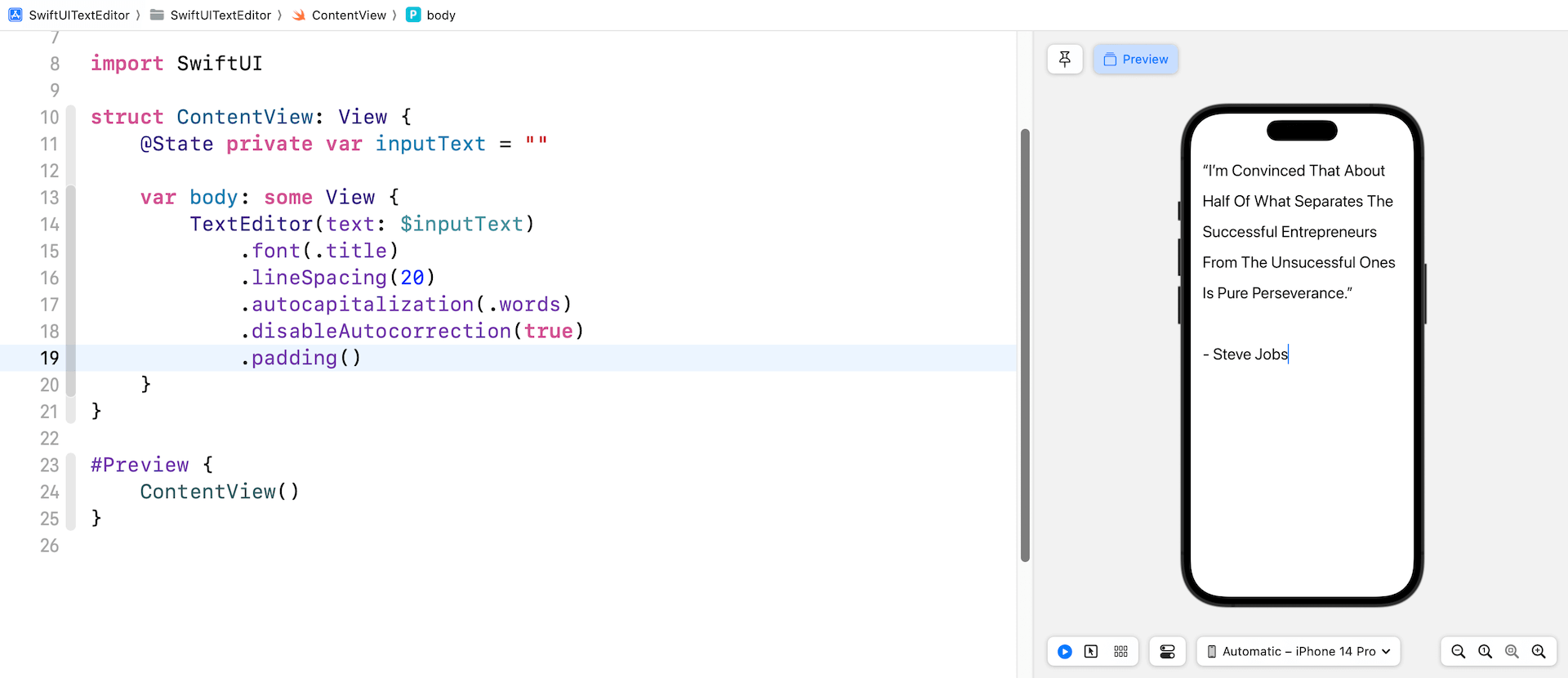Click 'Is Pure Perseverance.' line in preview
The image size is (1568, 678).
point(1277,293)
